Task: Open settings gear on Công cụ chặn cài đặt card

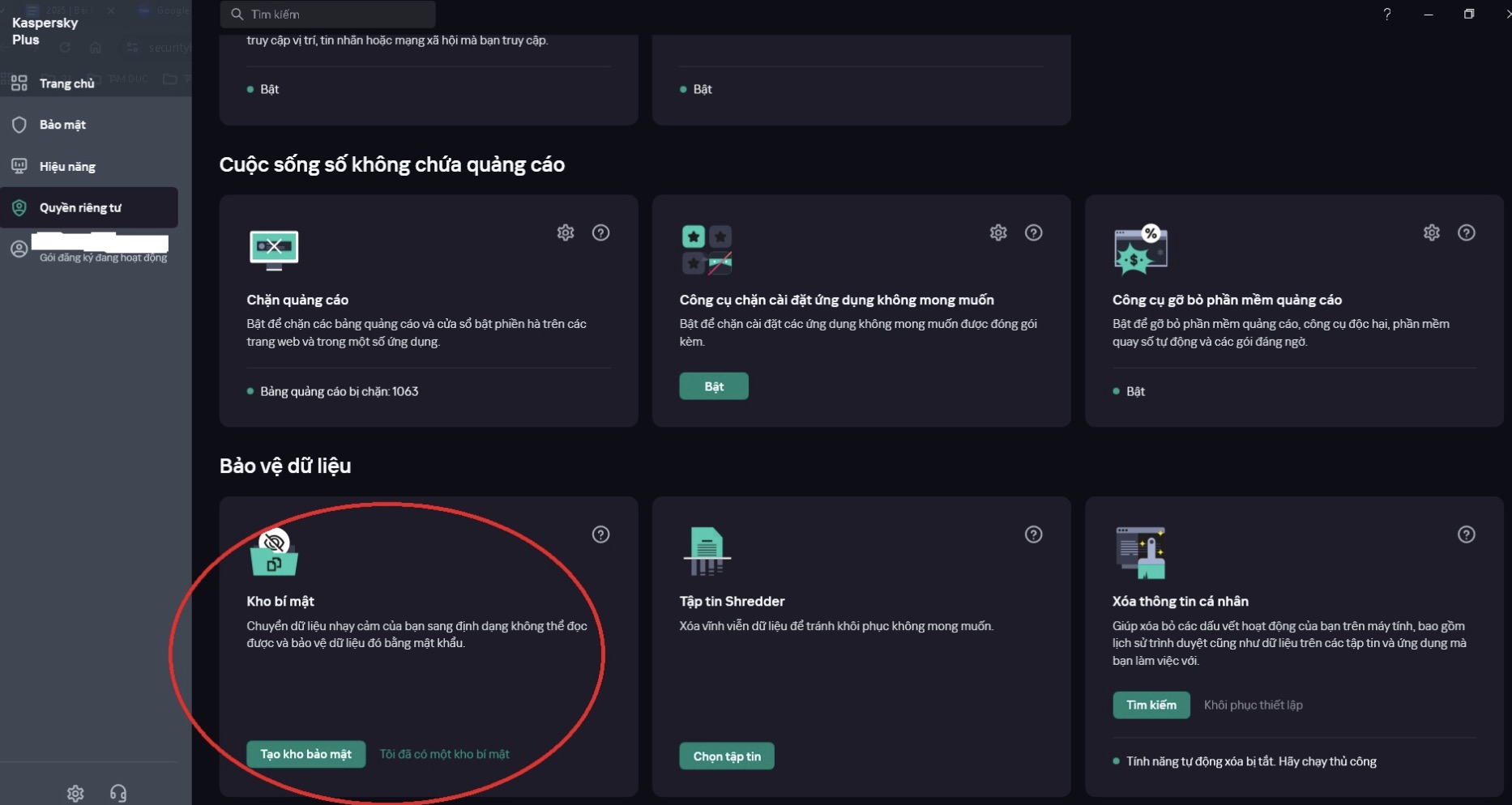Action: pos(998,232)
